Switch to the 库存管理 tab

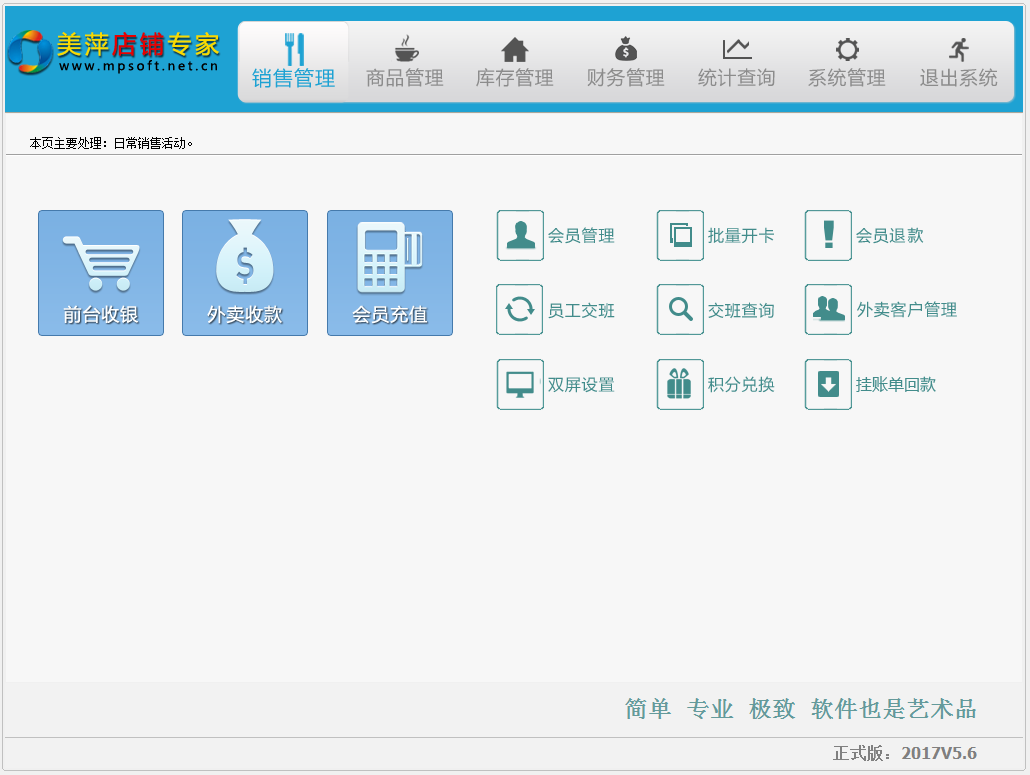515,62
